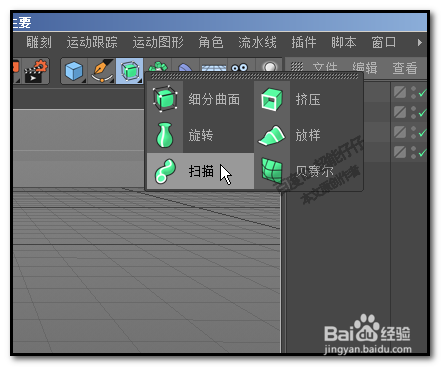Click the first object's layer swatch
The image size is (441, 367).
coord(400,92)
